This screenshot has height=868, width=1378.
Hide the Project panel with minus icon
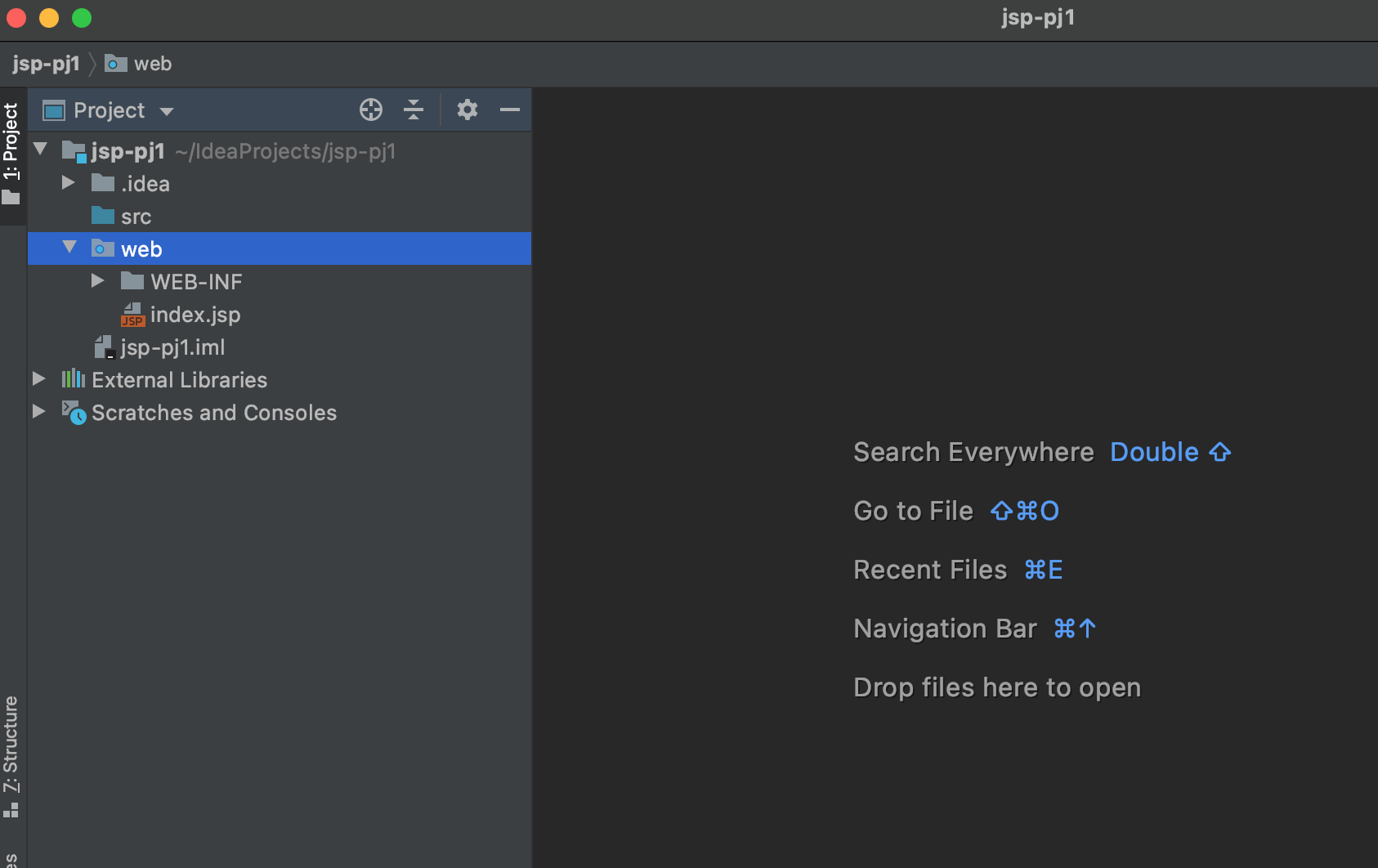(510, 110)
